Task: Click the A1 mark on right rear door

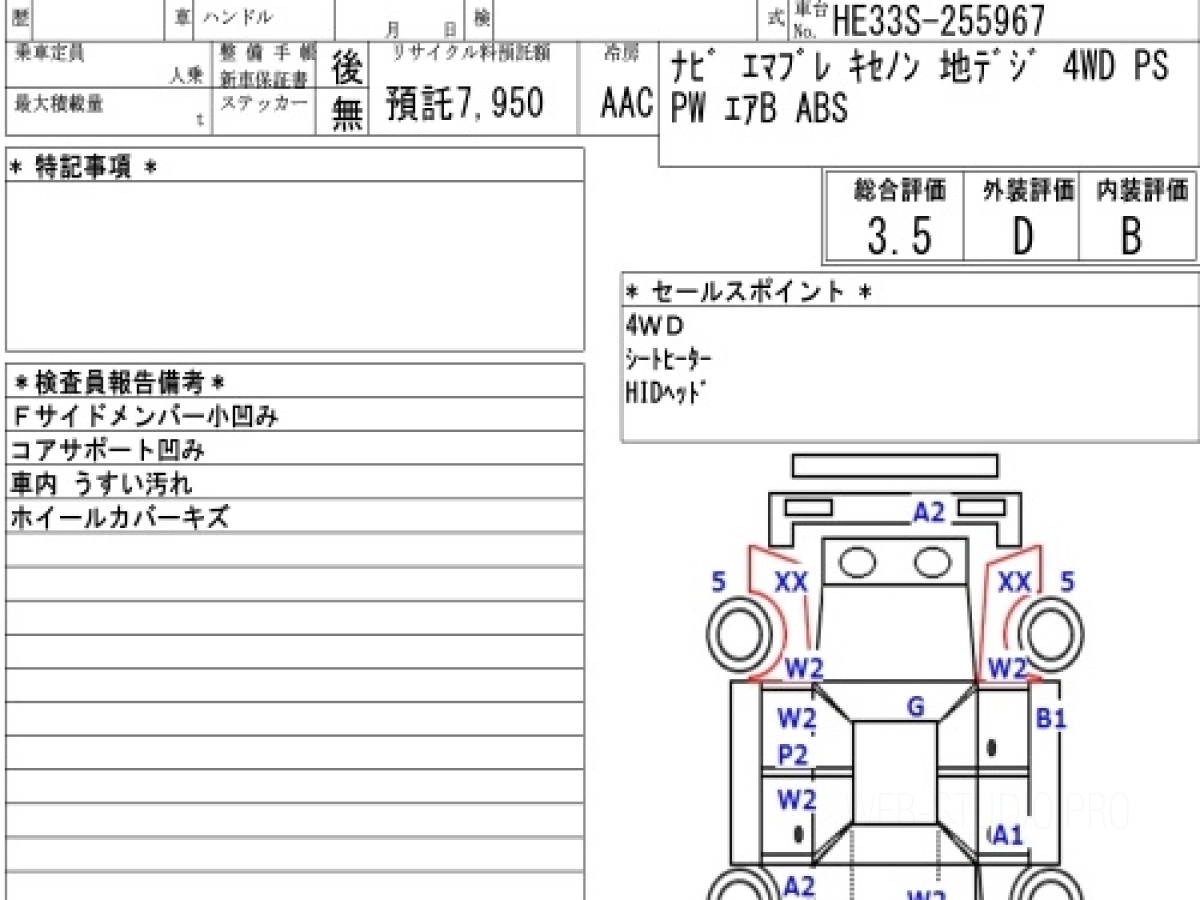Action: pyautogui.click(x=1007, y=836)
